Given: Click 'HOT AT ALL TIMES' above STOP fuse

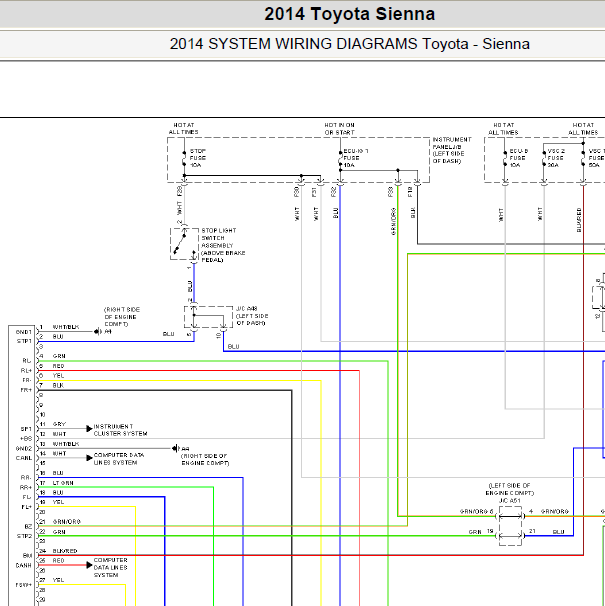Looking at the screenshot, I should [184, 129].
